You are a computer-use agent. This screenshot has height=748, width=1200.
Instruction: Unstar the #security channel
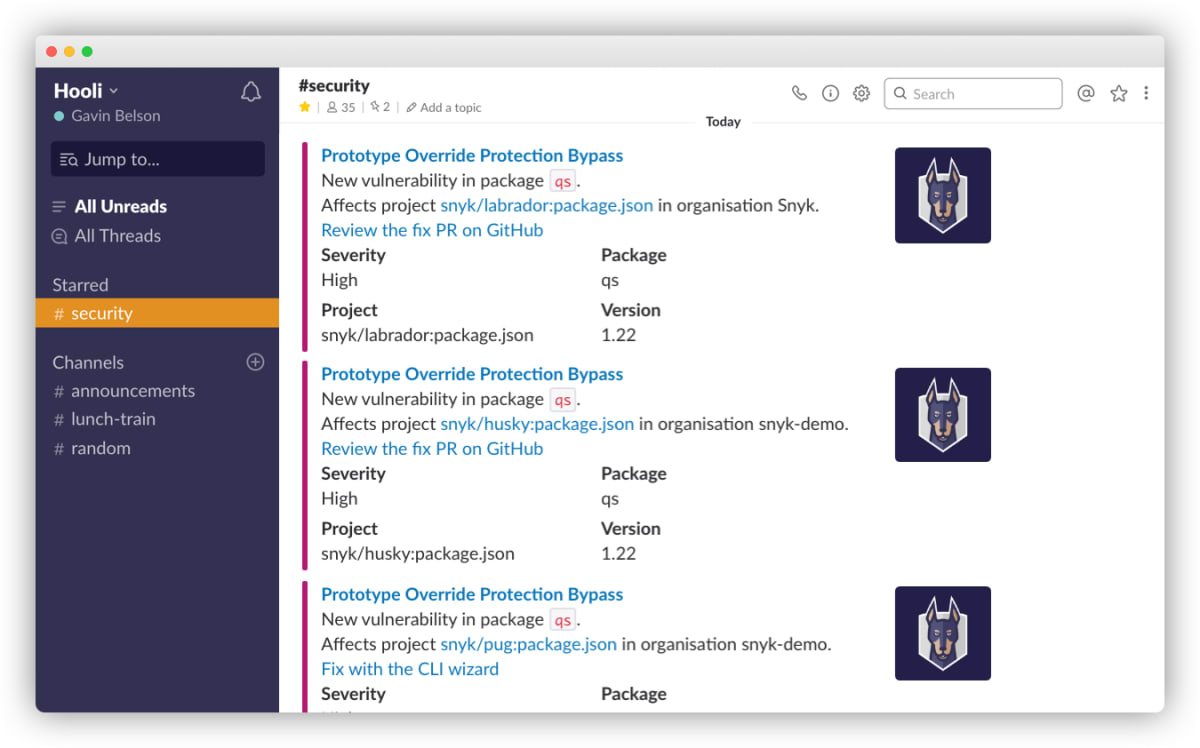point(303,107)
